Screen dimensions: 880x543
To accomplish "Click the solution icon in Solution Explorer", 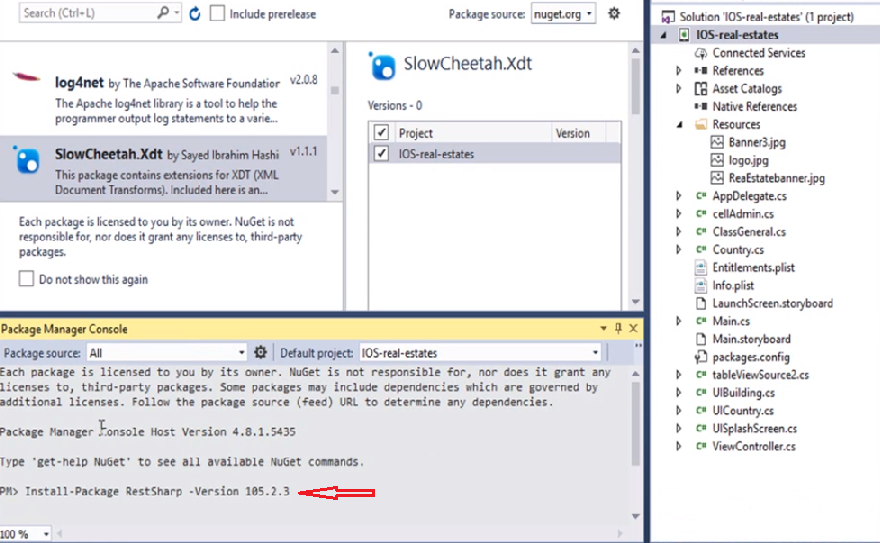I will point(667,17).
